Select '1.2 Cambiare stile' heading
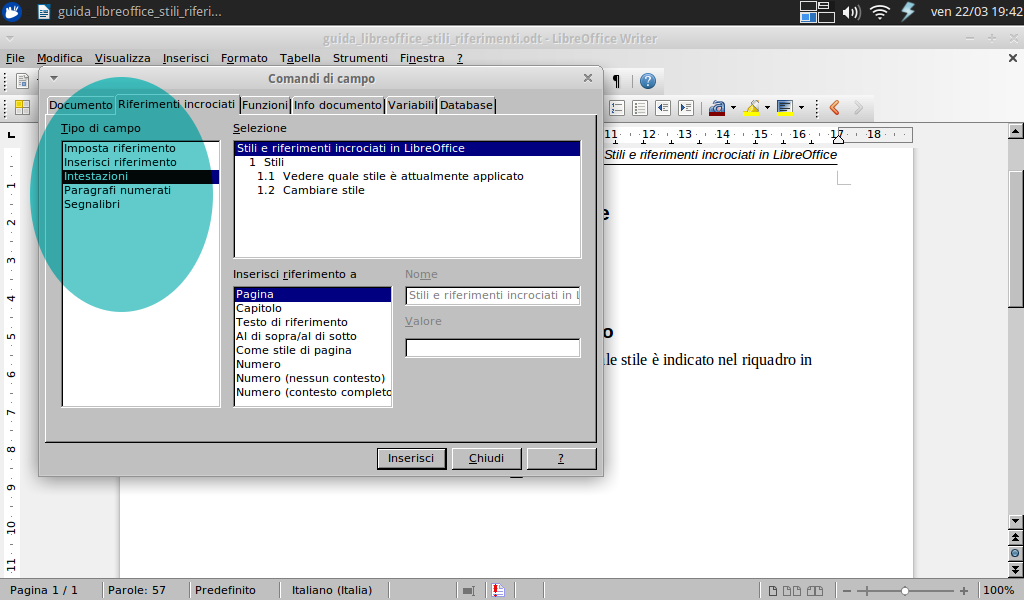Viewport: 1024px width, 600px height. click(x=407, y=190)
